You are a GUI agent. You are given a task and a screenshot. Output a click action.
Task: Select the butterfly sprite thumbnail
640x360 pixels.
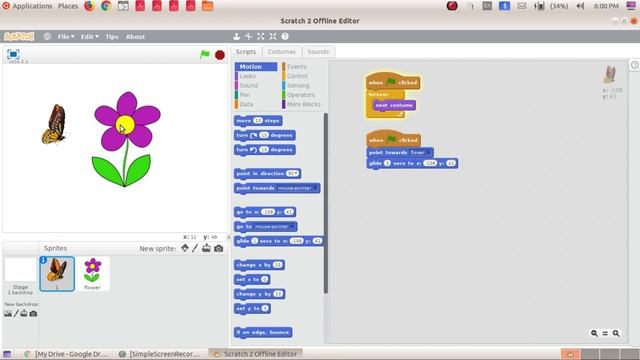click(x=57, y=273)
